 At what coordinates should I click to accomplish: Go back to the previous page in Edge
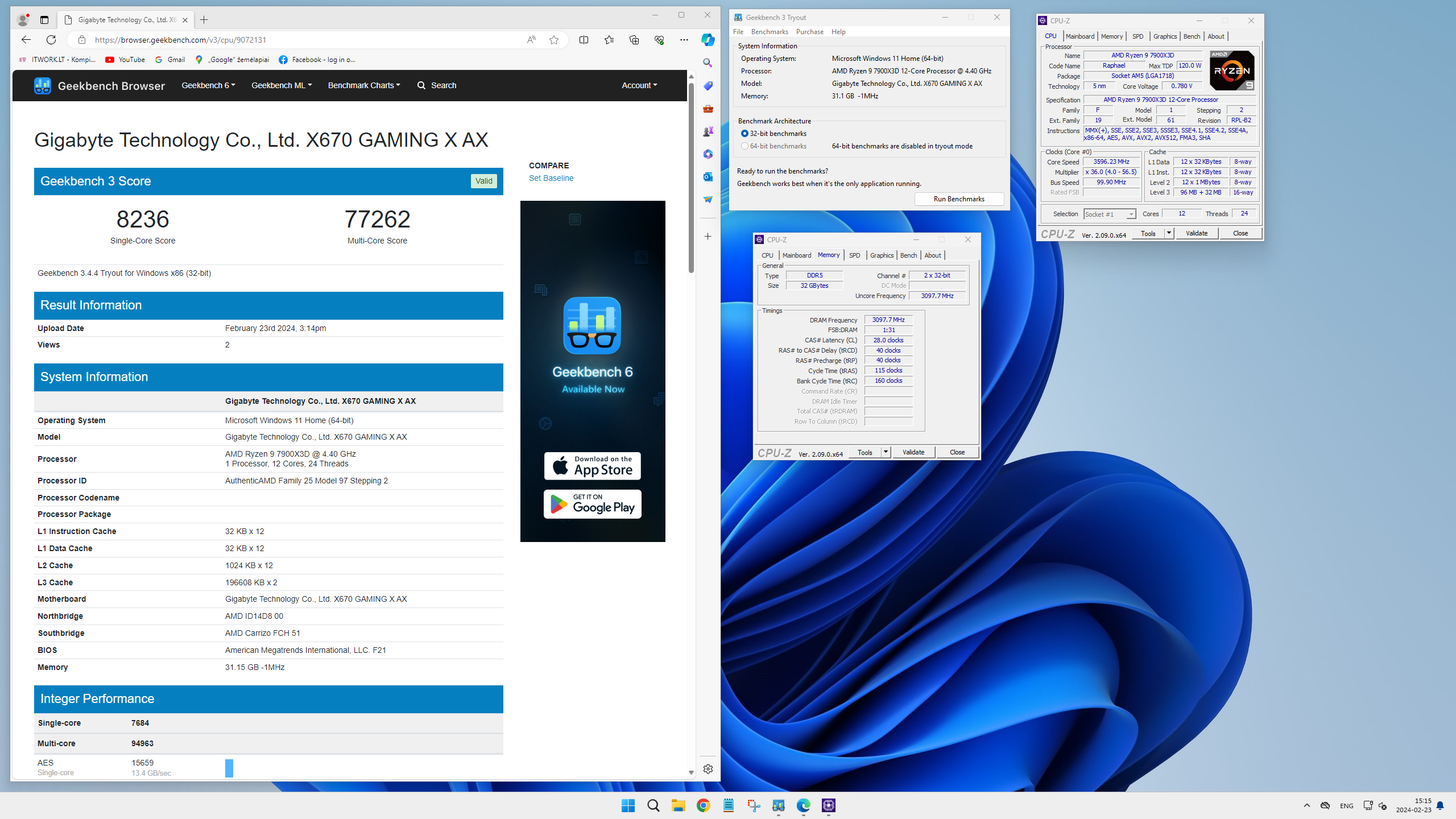tap(26, 40)
